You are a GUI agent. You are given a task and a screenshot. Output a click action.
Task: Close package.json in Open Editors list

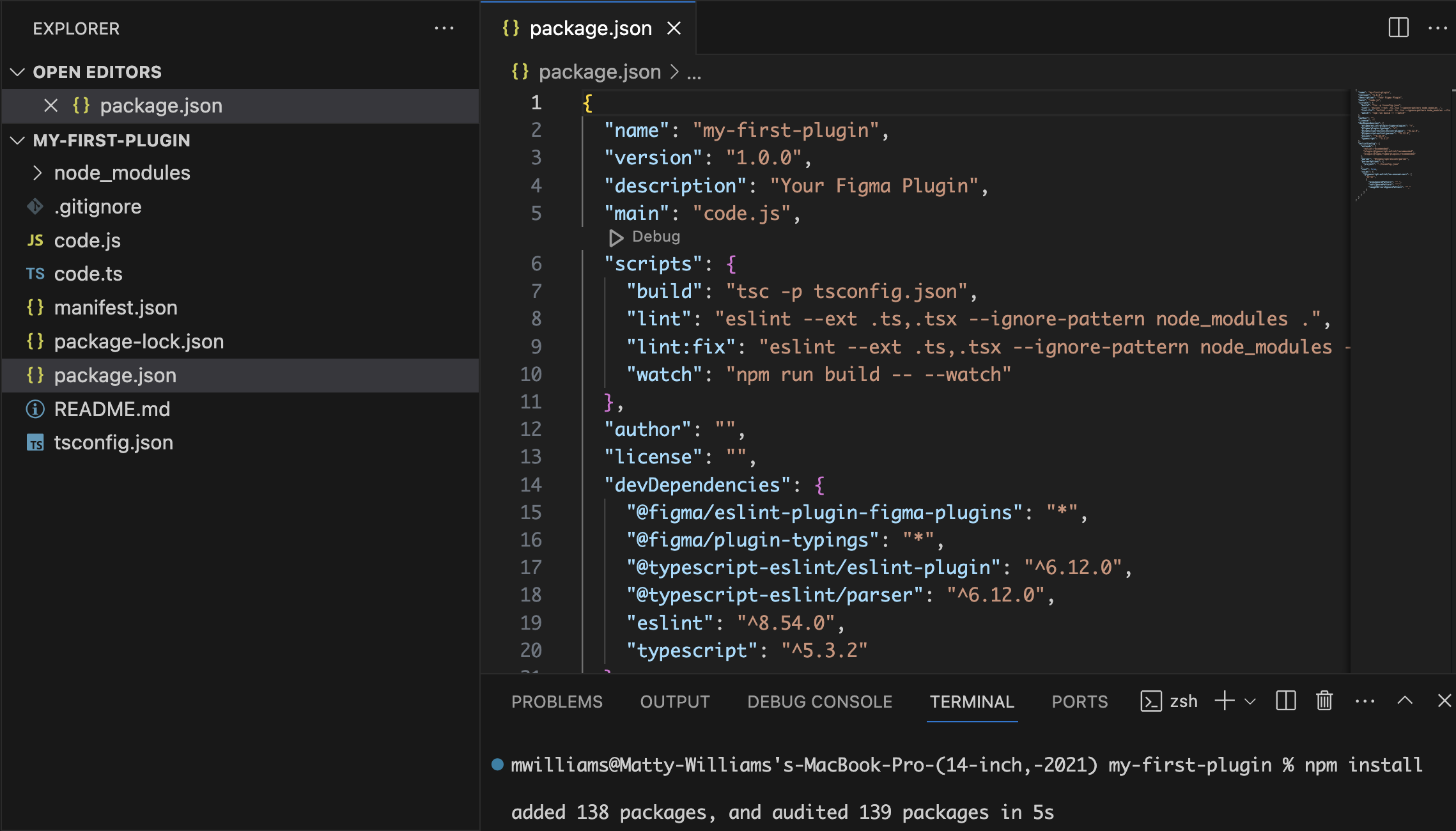[x=50, y=105]
